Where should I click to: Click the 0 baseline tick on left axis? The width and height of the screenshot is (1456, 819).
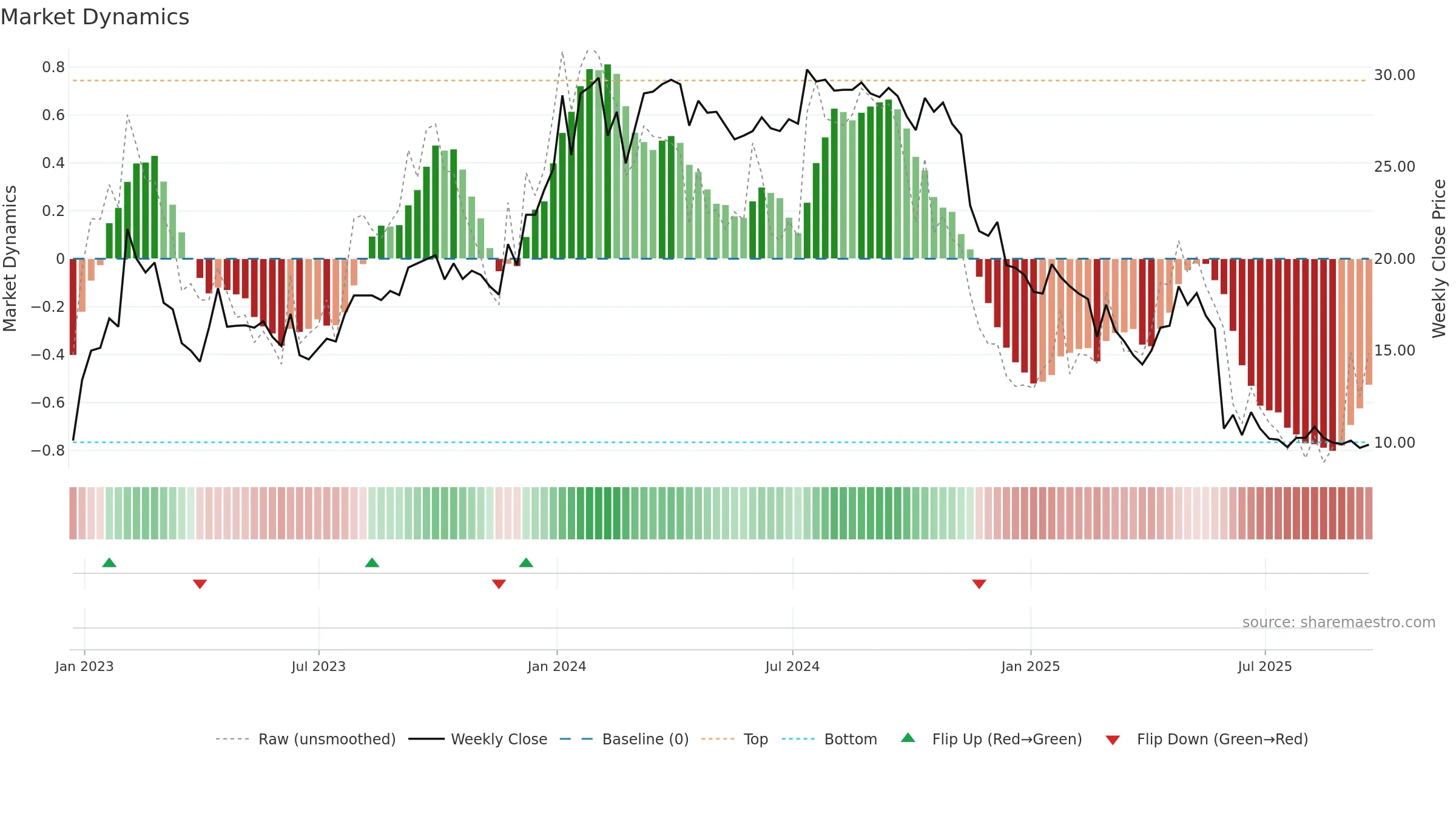coord(60,259)
